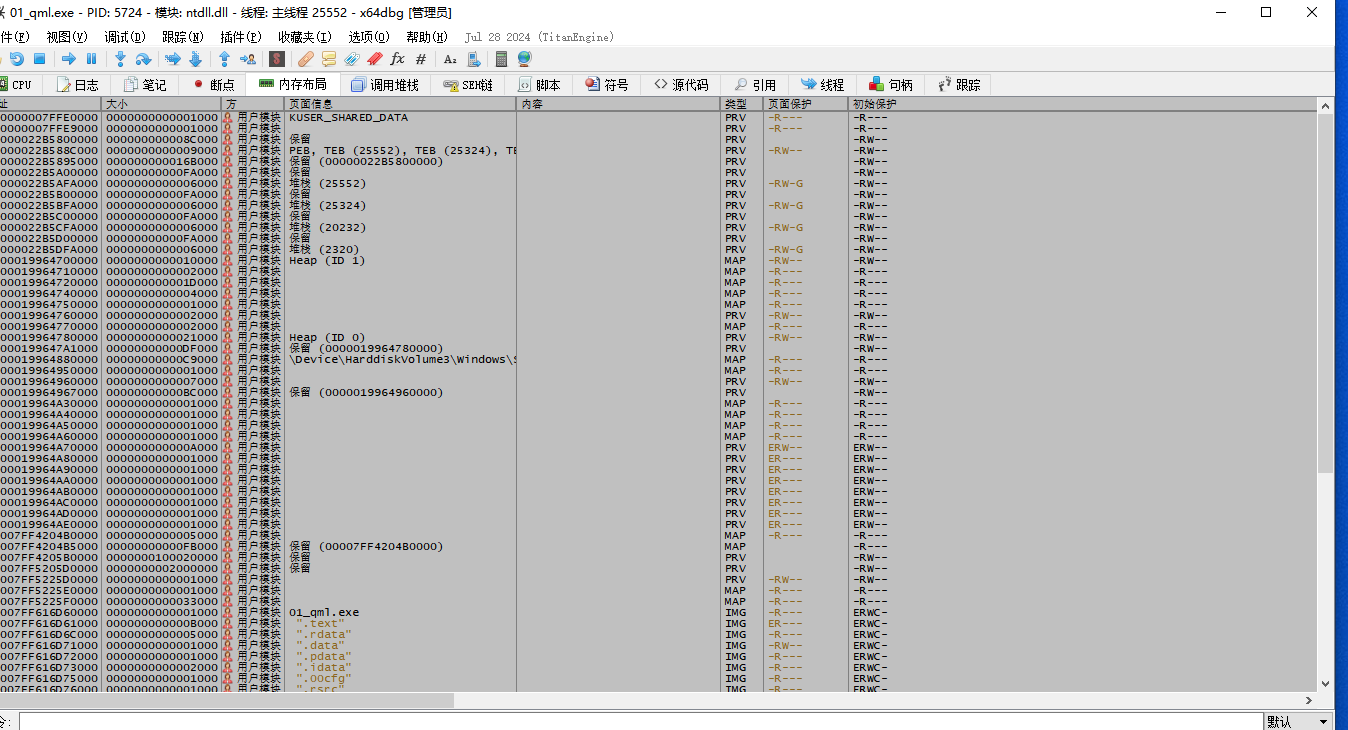Screen dimensions: 1348x730
Task: Click the pause execution icon
Action: [x=91, y=59]
